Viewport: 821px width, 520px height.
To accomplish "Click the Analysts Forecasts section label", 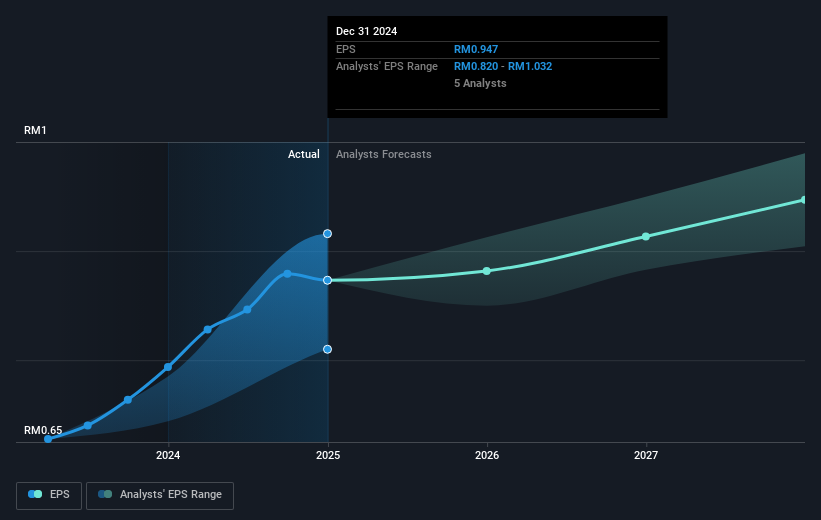I will (x=384, y=154).
